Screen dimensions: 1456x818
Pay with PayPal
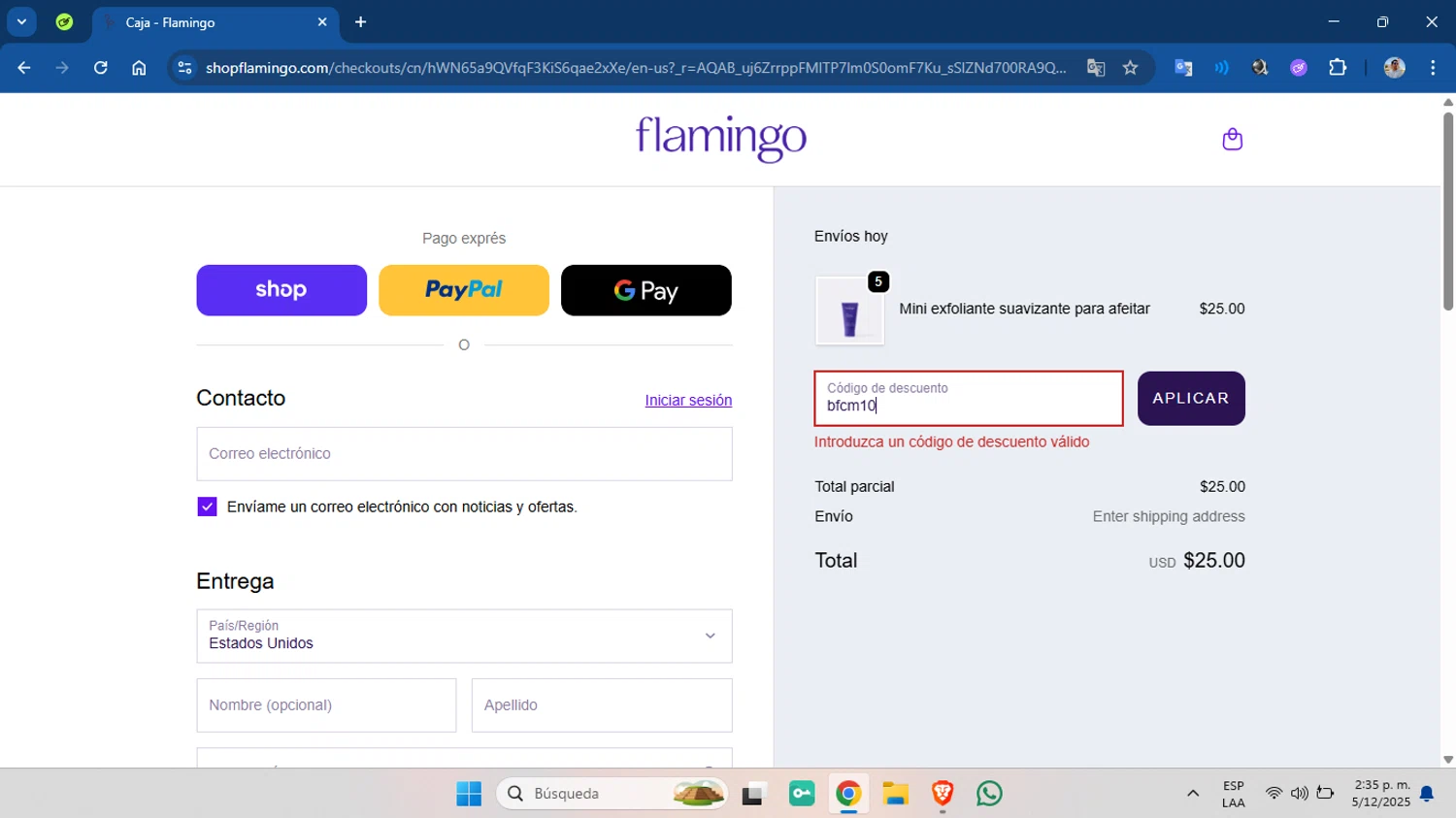click(464, 290)
